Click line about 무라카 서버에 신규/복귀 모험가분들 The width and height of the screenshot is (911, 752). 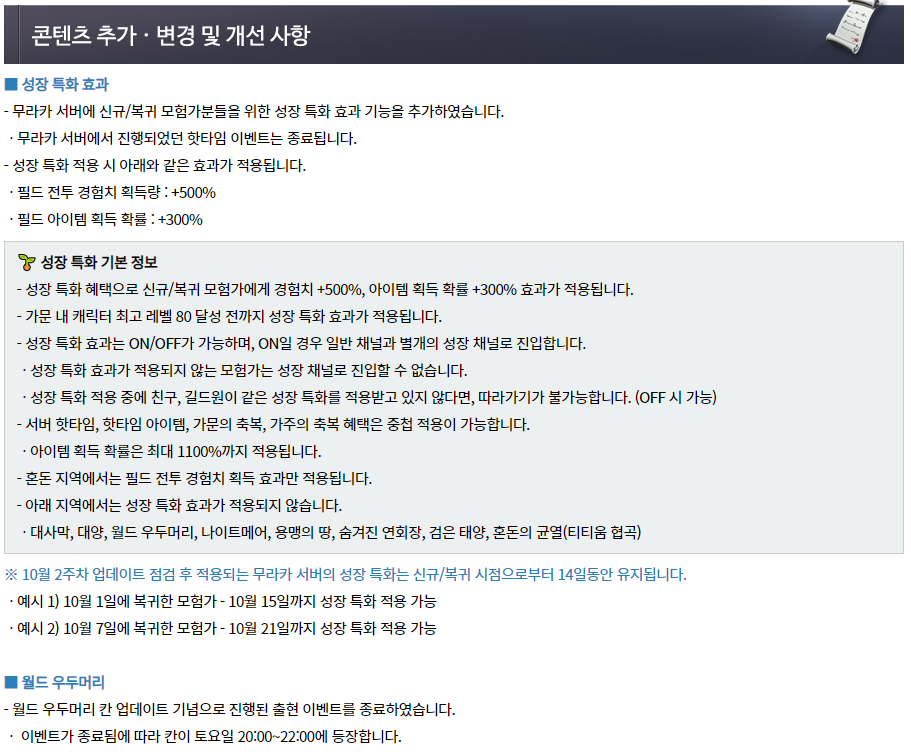pyautogui.click(x=254, y=111)
